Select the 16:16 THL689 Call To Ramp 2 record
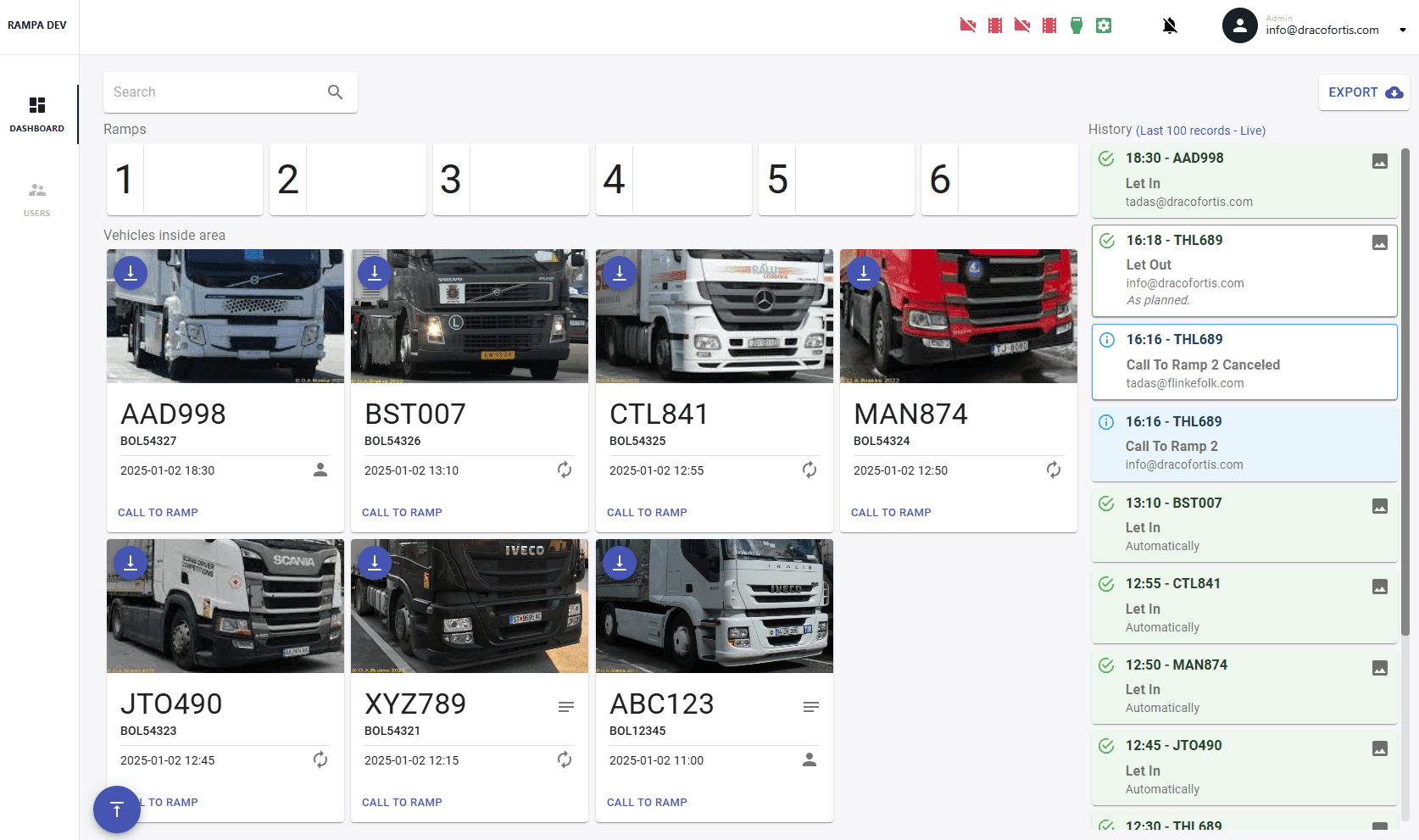The height and width of the screenshot is (840, 1419). 1244,443
